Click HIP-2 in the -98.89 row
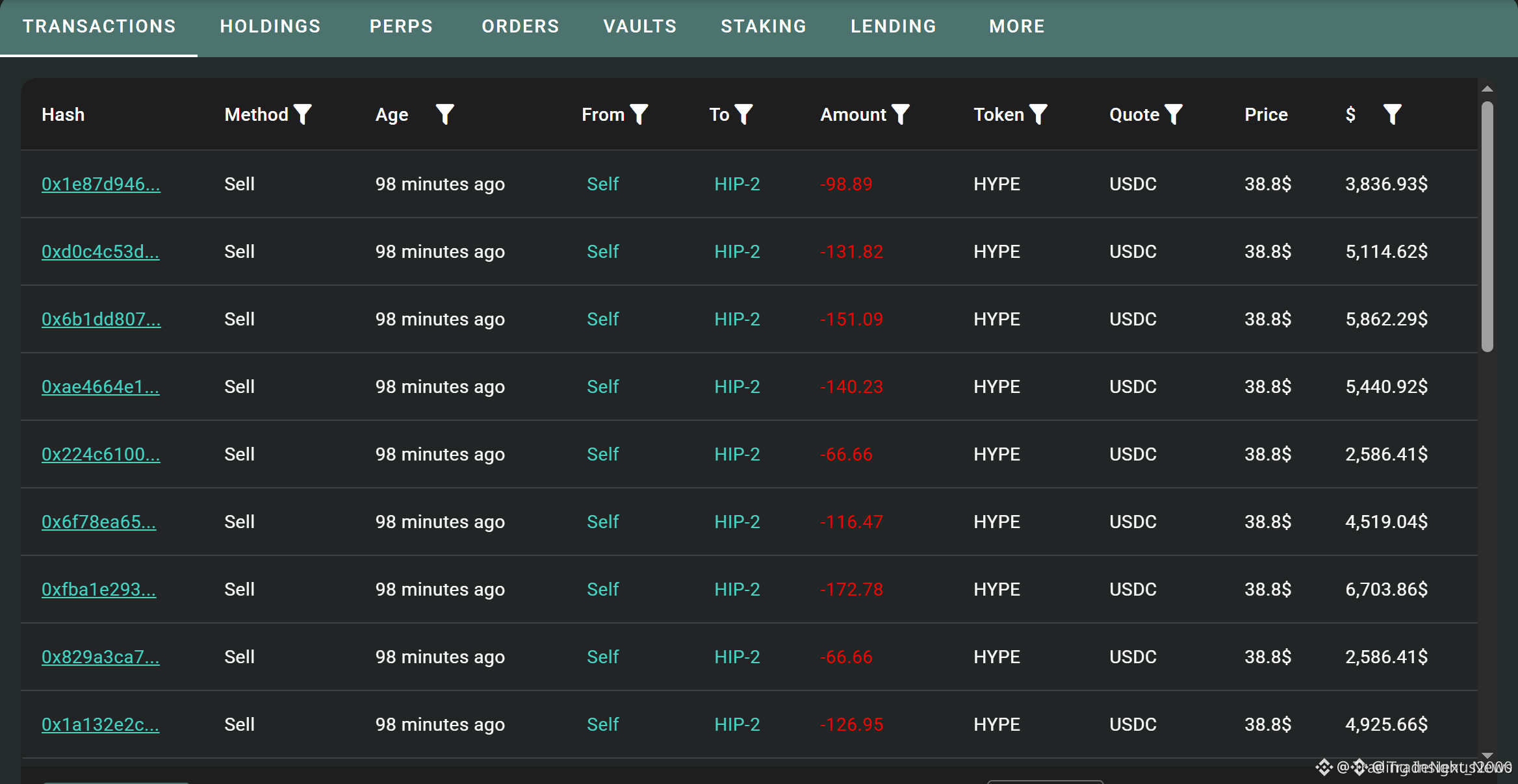Viewport: 1518px width, 784px height. pyautogui.click(x=737, y=184)
